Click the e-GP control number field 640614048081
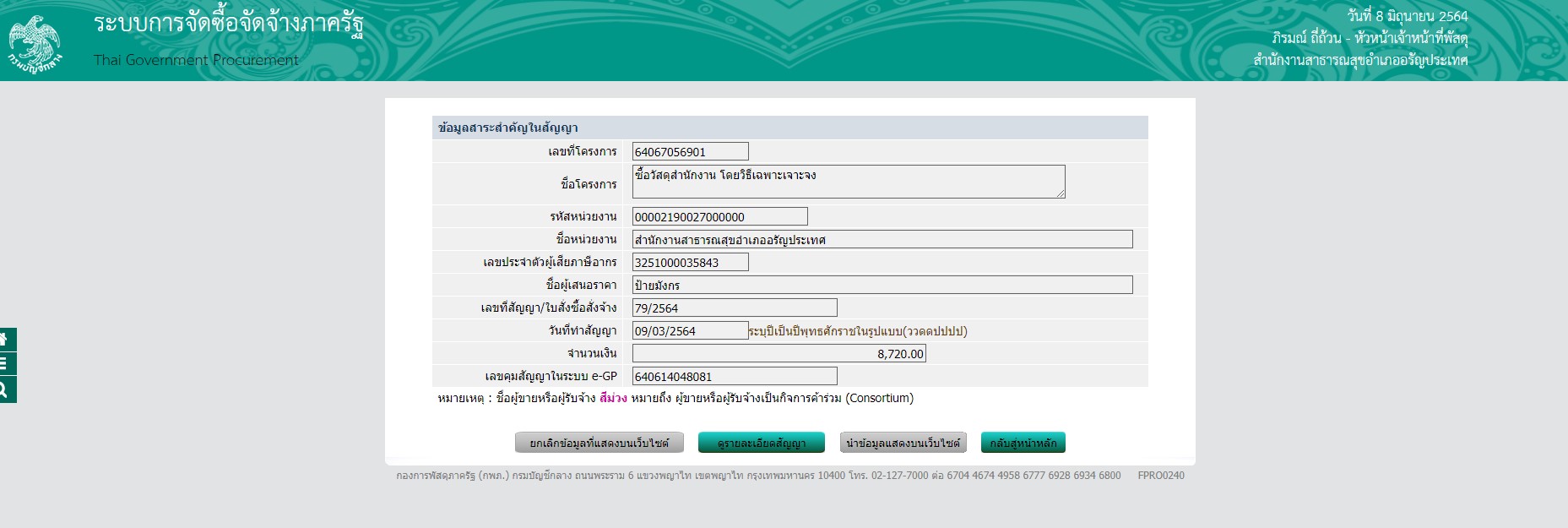Viewport: 1568px width, 528px height. [x=734, y=377]
